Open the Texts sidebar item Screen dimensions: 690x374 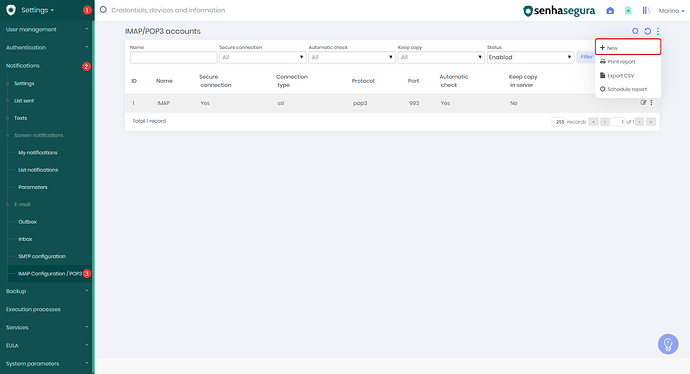tap(20, 118)
